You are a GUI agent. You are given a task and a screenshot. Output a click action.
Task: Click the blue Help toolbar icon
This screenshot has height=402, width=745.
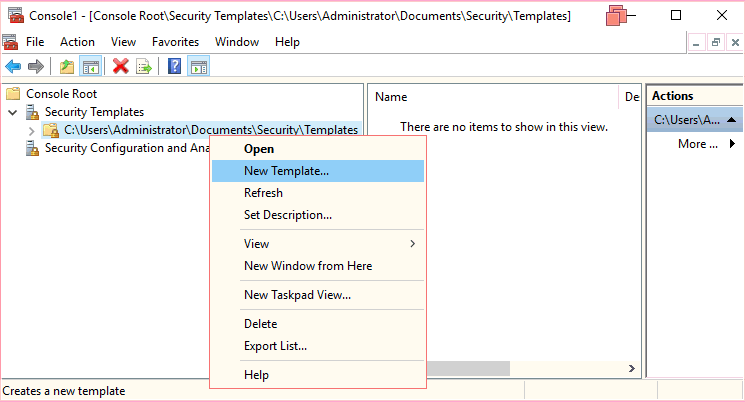coord(175,67)
